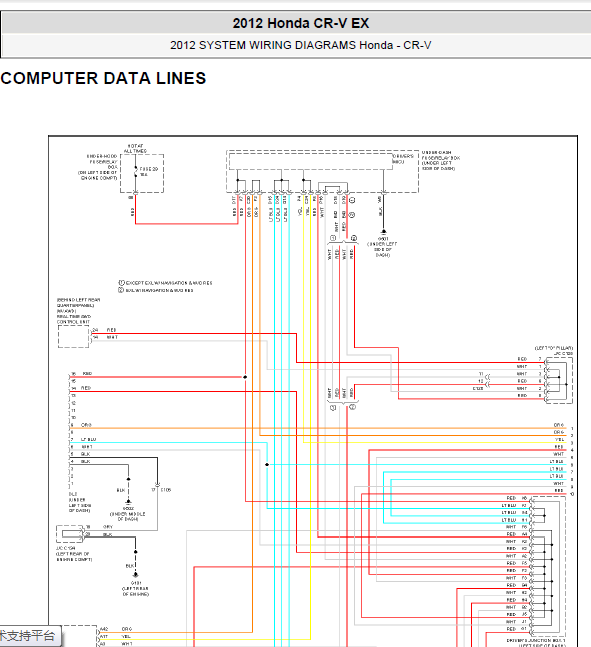591x647 pixels.
Task: Select the Real Time AWD Control Unit caption
Action: coord(78,311)
